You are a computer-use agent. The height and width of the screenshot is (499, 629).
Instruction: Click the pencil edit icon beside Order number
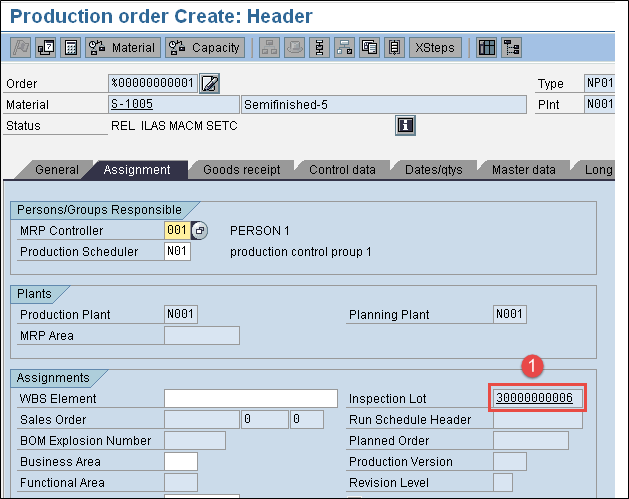pos(210,83)
